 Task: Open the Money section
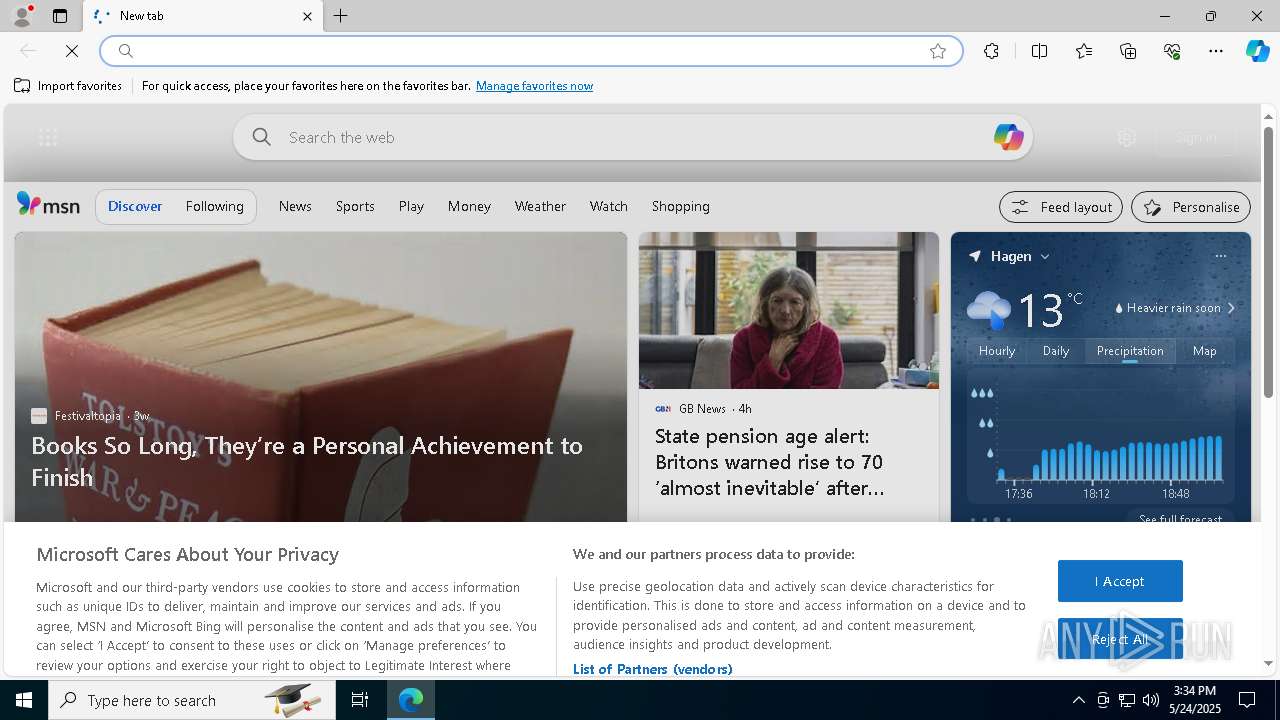pos(469,206)
